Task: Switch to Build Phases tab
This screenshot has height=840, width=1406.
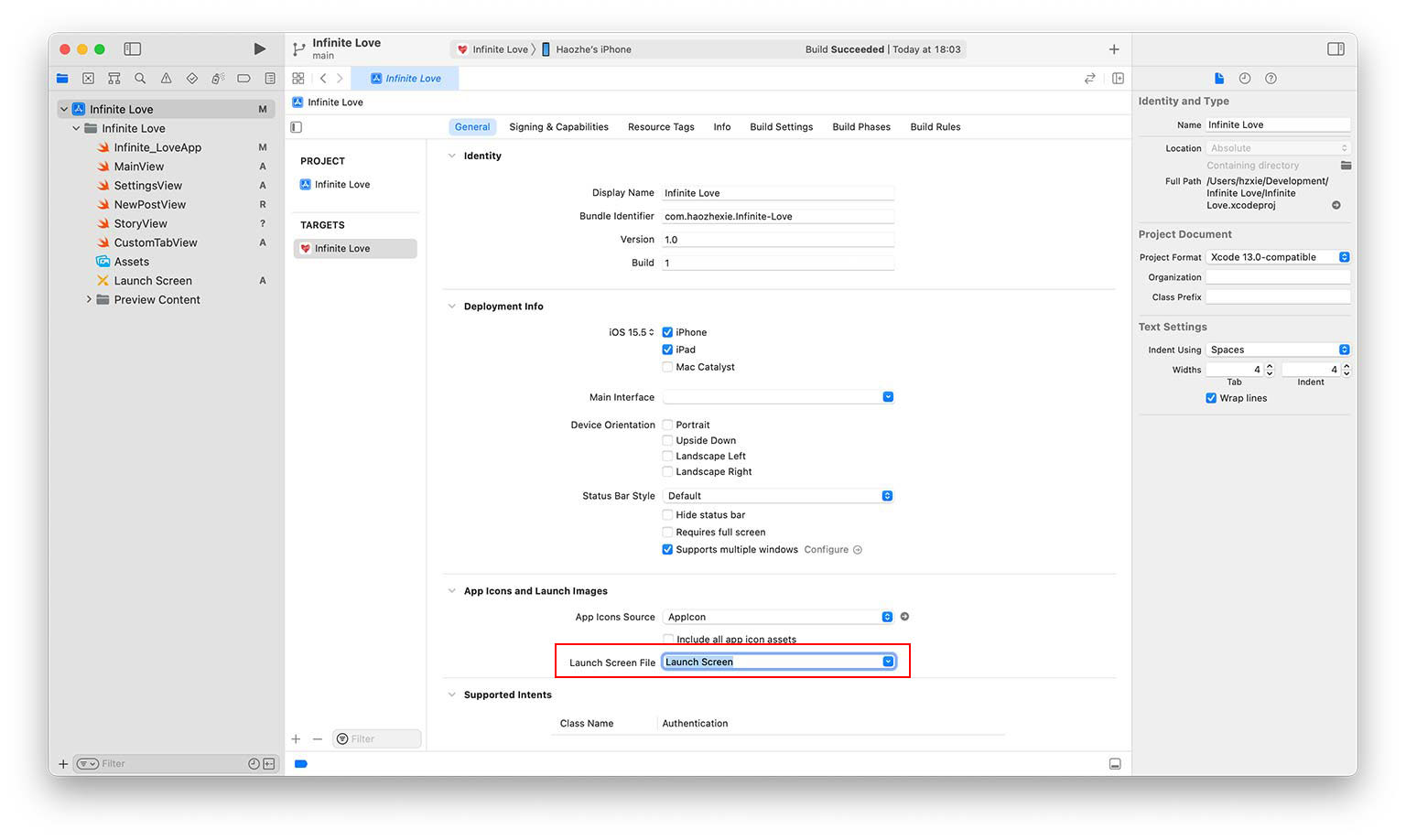Action: click(x=861, y=127)
